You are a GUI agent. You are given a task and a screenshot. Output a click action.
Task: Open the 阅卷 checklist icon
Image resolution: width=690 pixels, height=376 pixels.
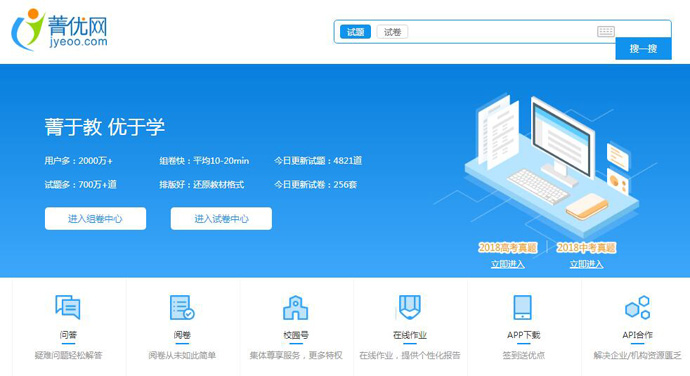(x=182, y=307)
